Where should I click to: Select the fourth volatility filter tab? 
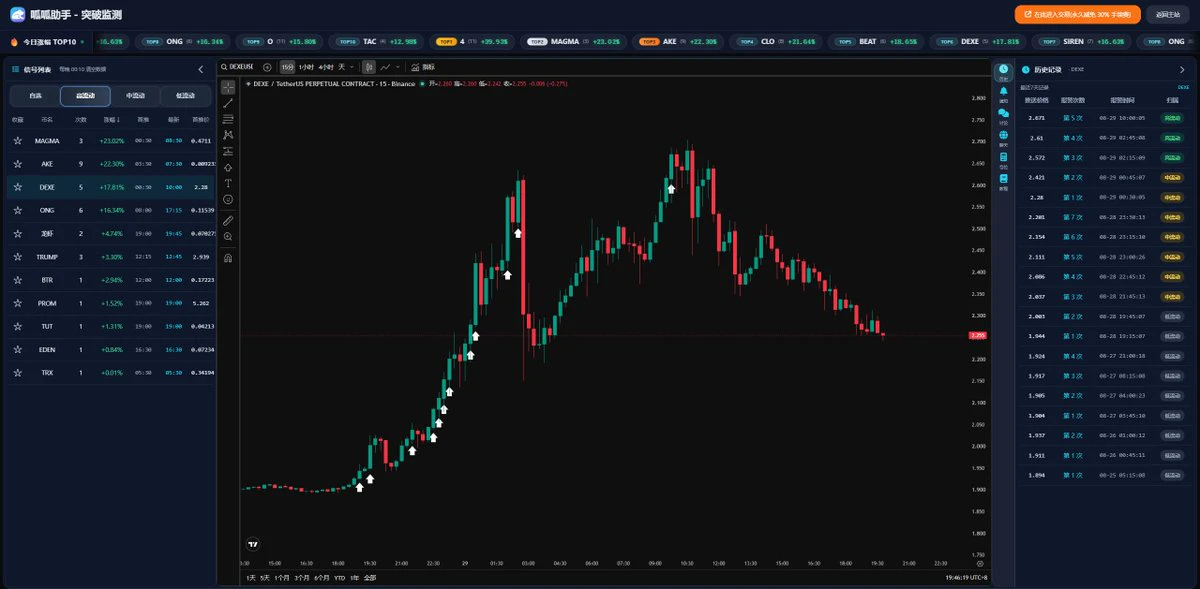click(185, 96)
